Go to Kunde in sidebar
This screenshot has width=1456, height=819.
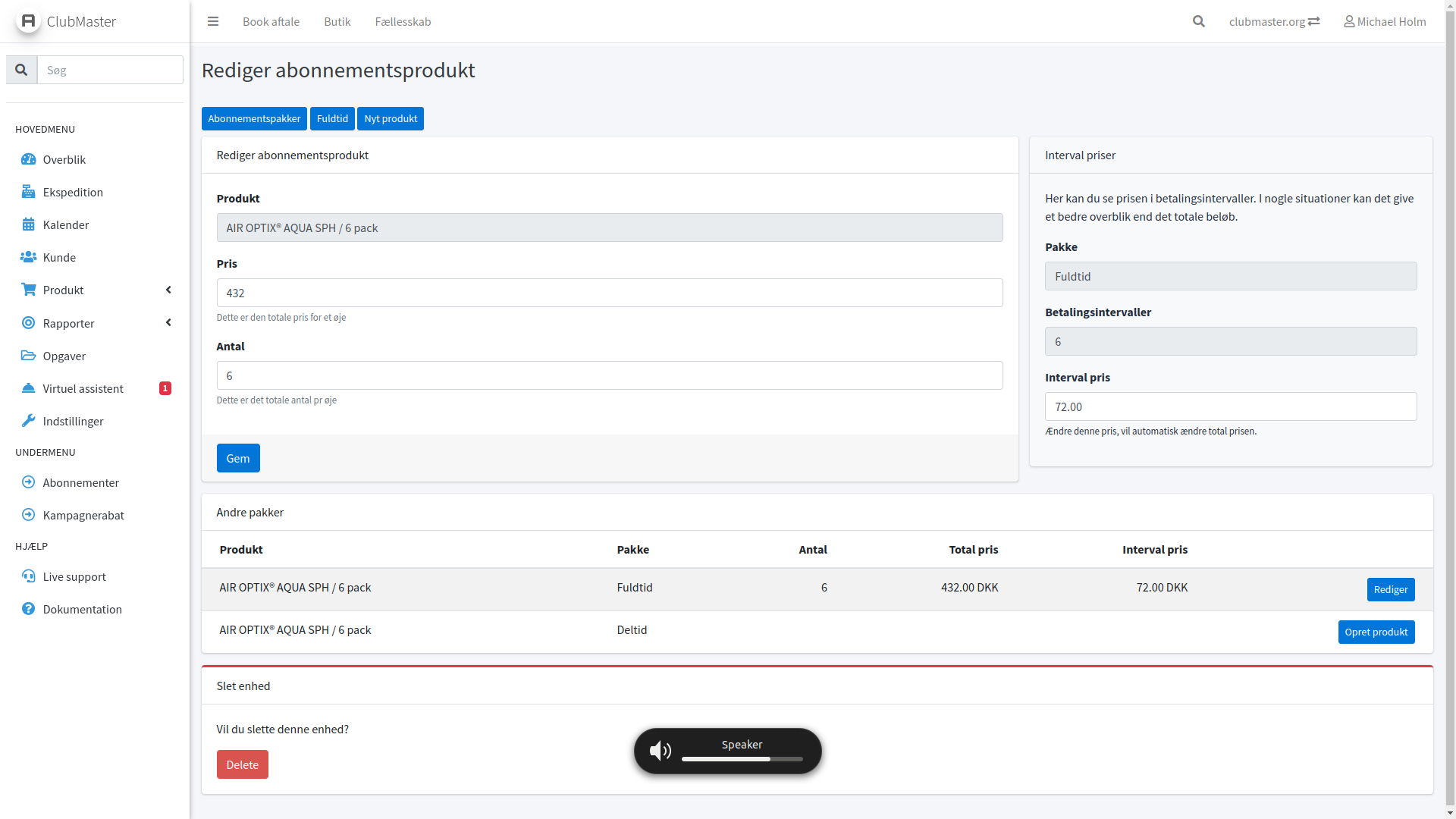pyautogui.click(x=59, y=257)
